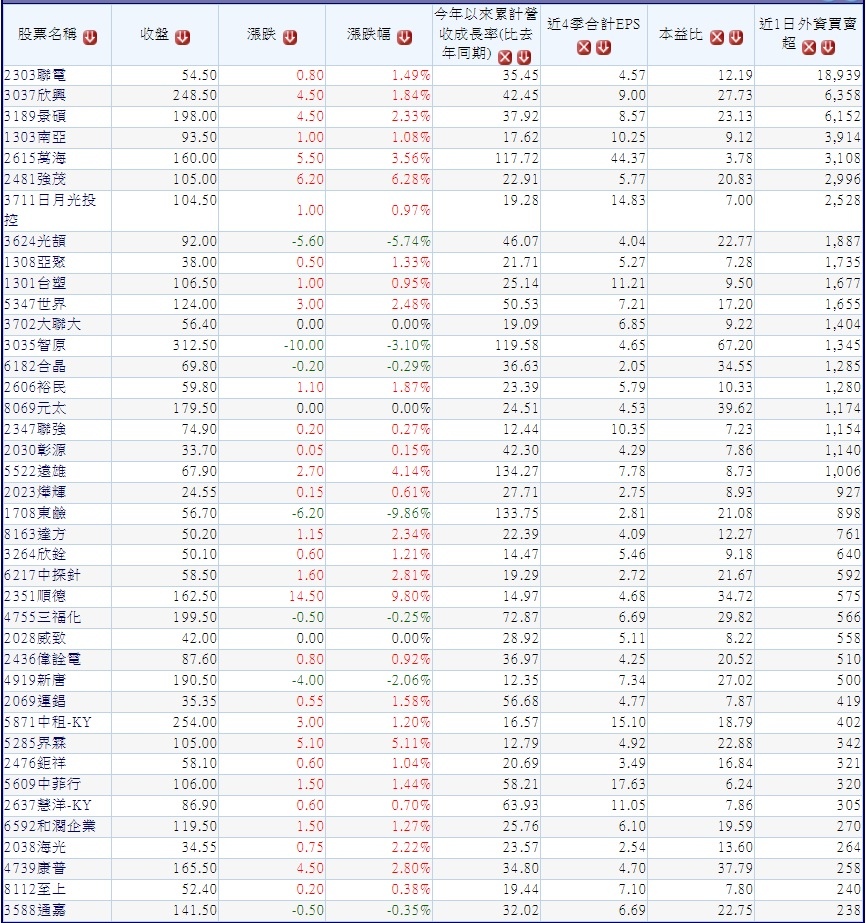
Task: Select stock 3035智原
Action: click(x=35, y=346)
